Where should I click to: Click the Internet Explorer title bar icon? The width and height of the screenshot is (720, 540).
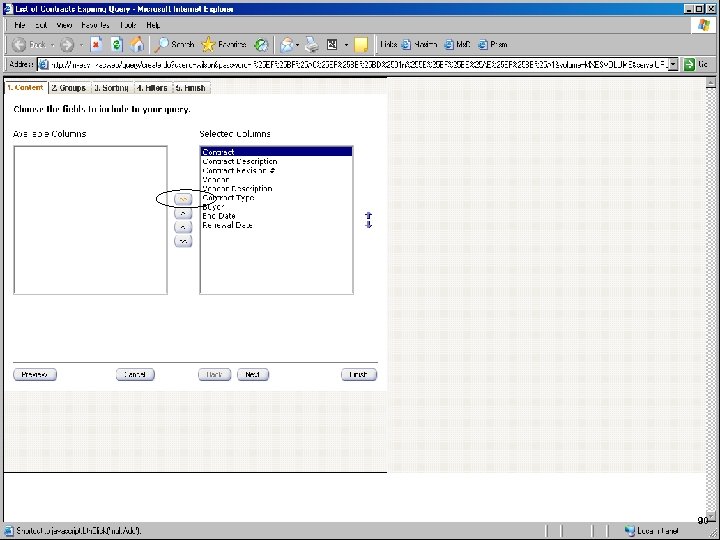coord(8,9)
